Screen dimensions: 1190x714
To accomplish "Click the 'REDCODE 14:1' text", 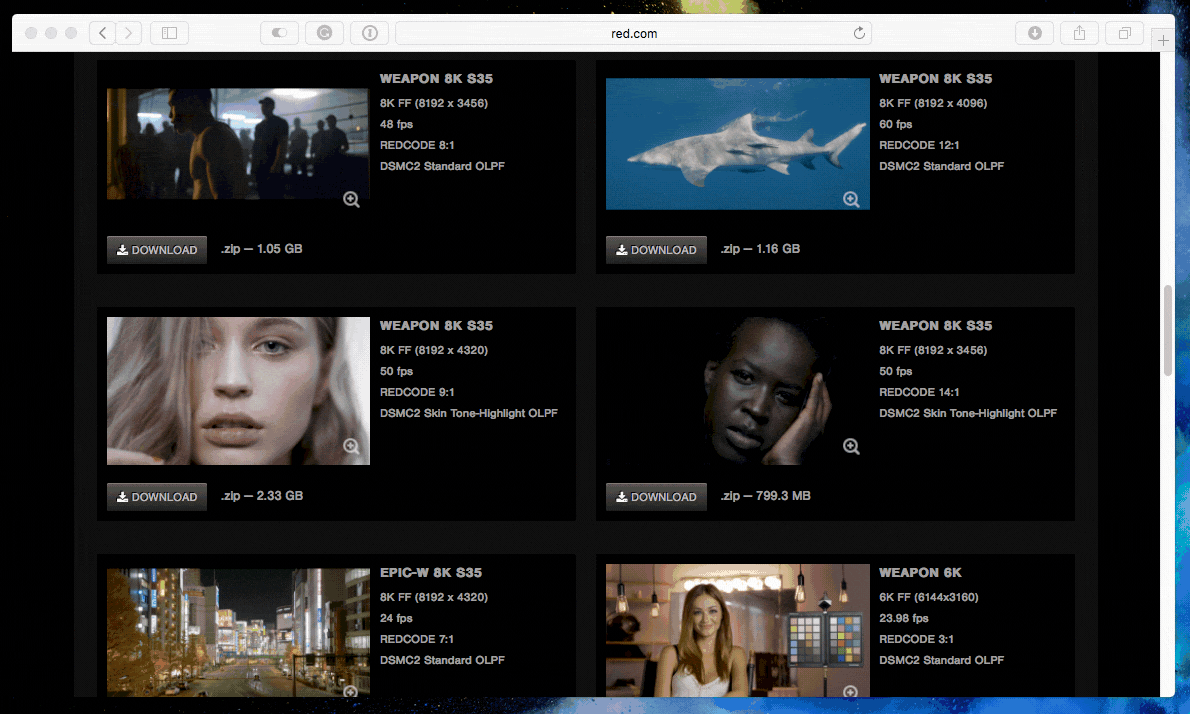I will (x=919, y=392).
